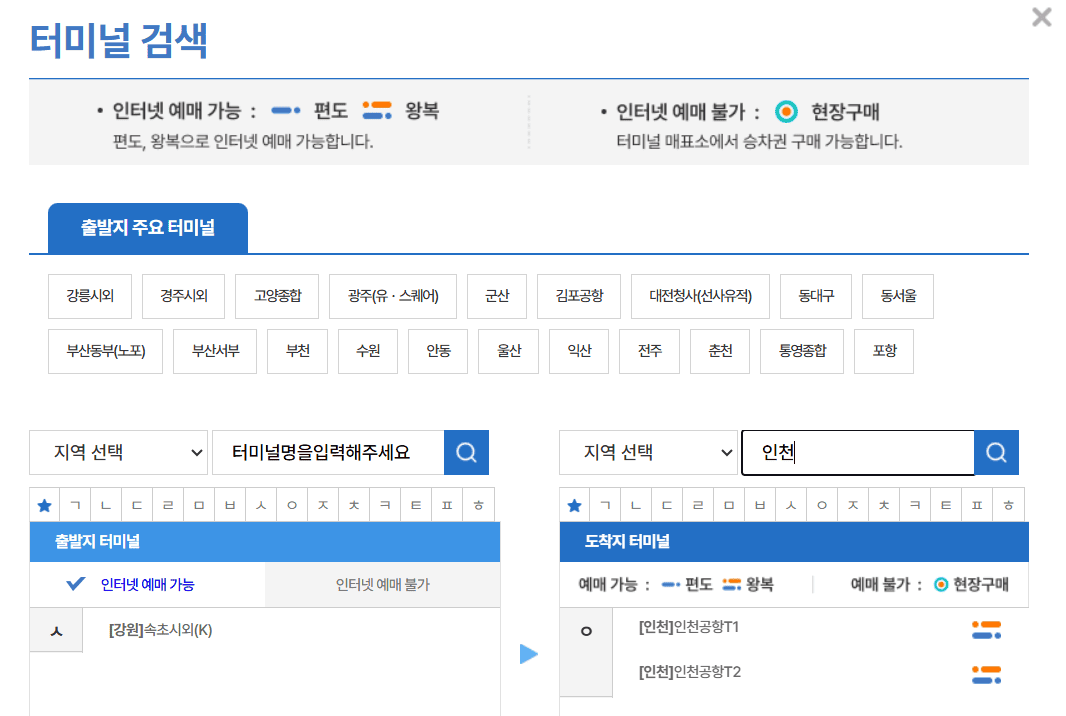Select the 경주시외 terminal button
Viewport: 1066px width, 716px height.
point(184,296)
